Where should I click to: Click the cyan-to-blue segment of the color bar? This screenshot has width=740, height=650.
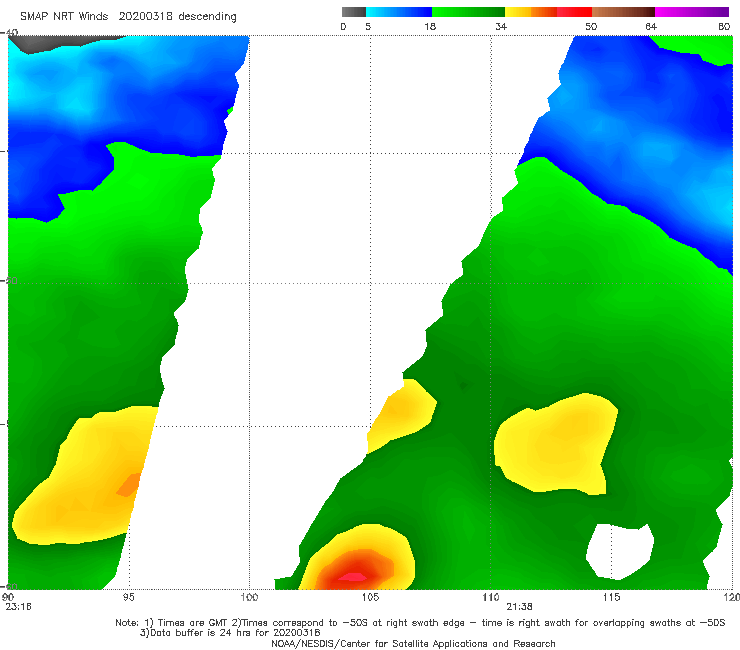[x=399, y=12]
